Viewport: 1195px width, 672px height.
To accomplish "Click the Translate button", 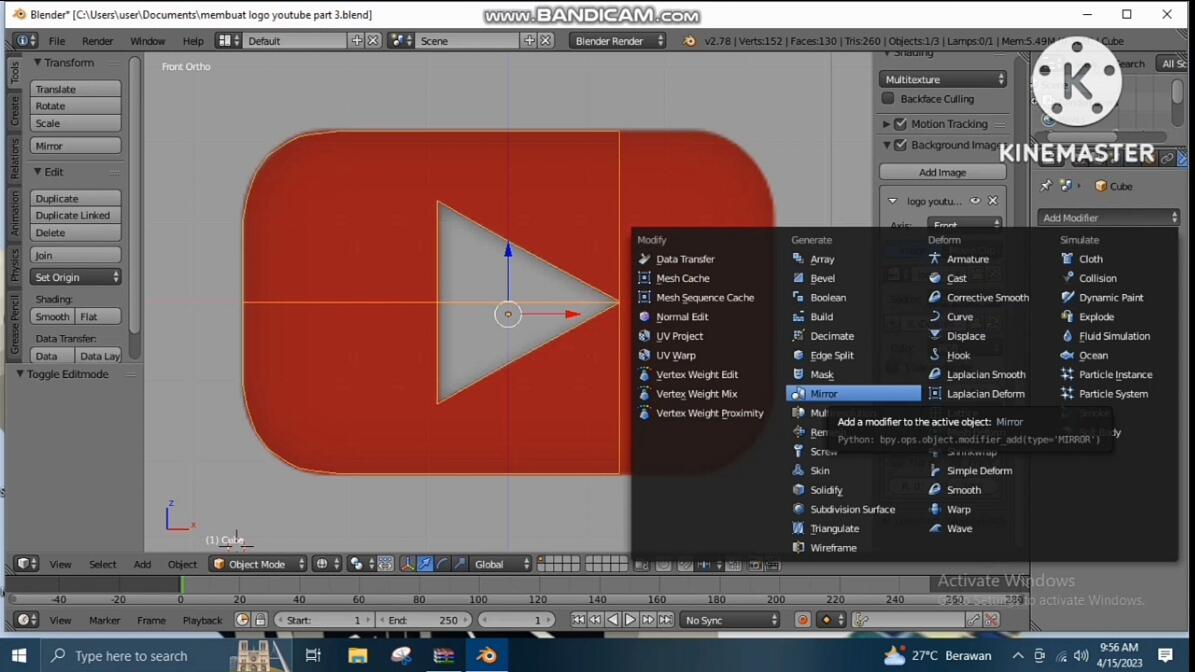I will tap(75, 89).
